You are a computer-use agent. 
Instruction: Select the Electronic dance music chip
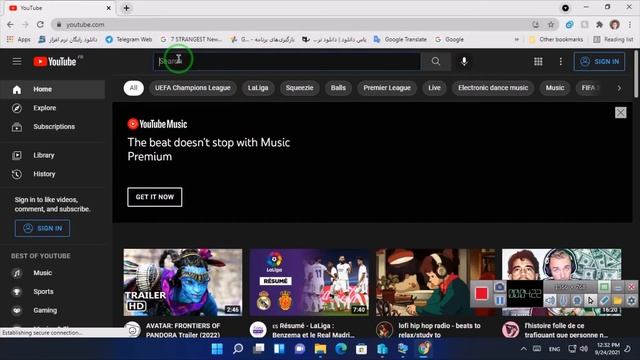(493, 88)
